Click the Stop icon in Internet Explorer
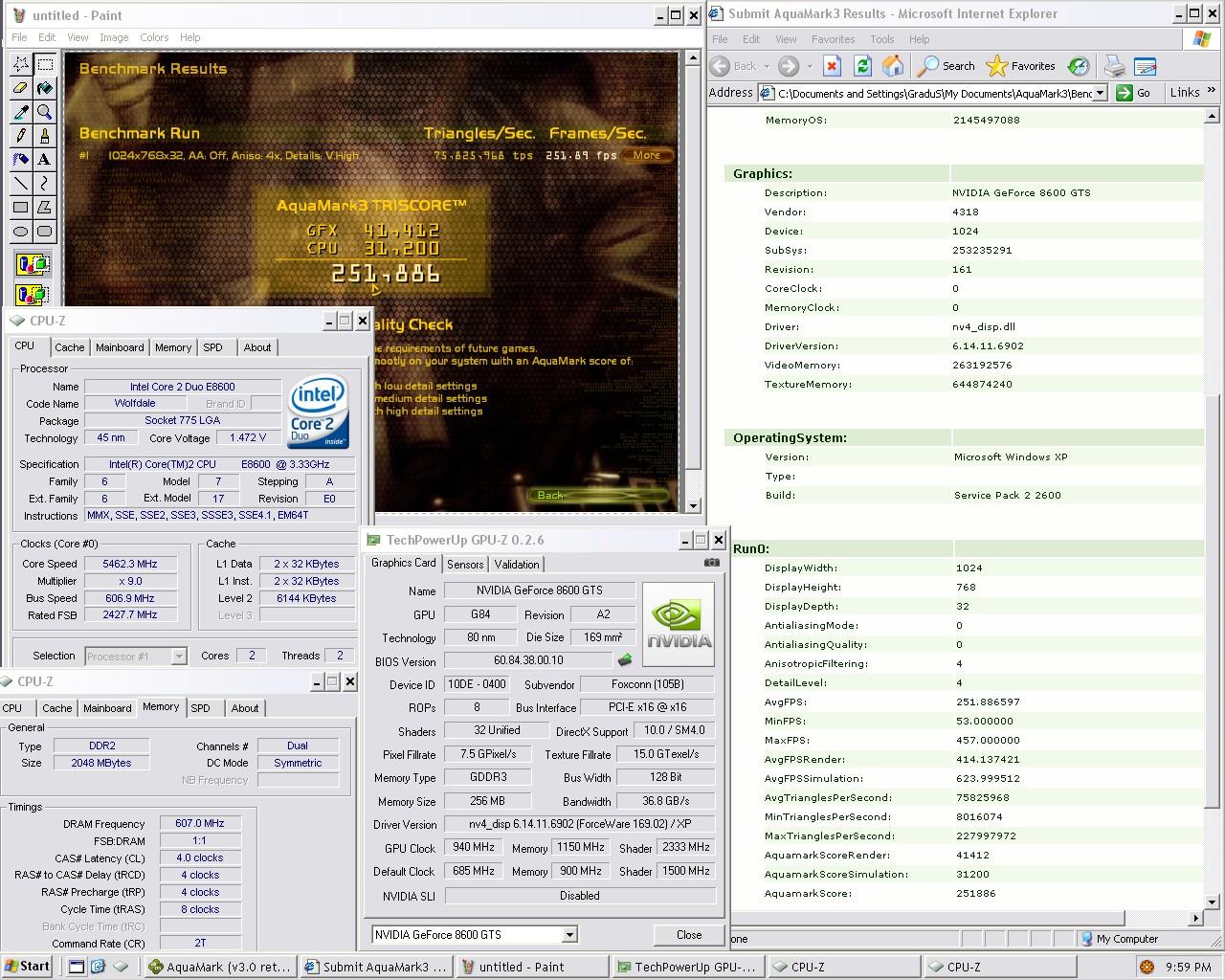 coord(832,66)
